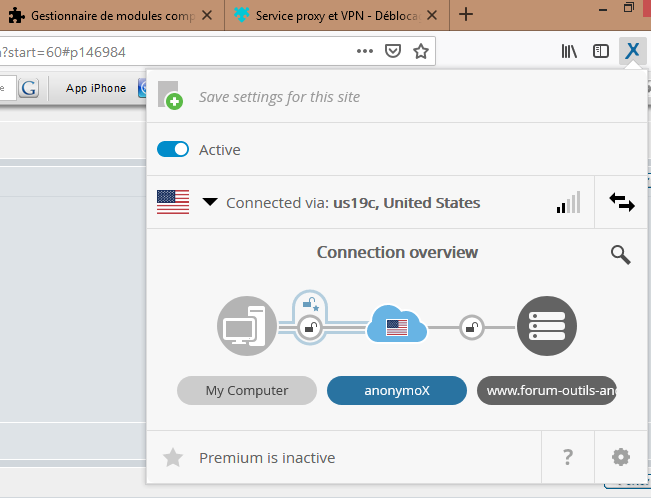Open the App iPhone bookmark
Screen dimensions: 651x498
point(95,88)
